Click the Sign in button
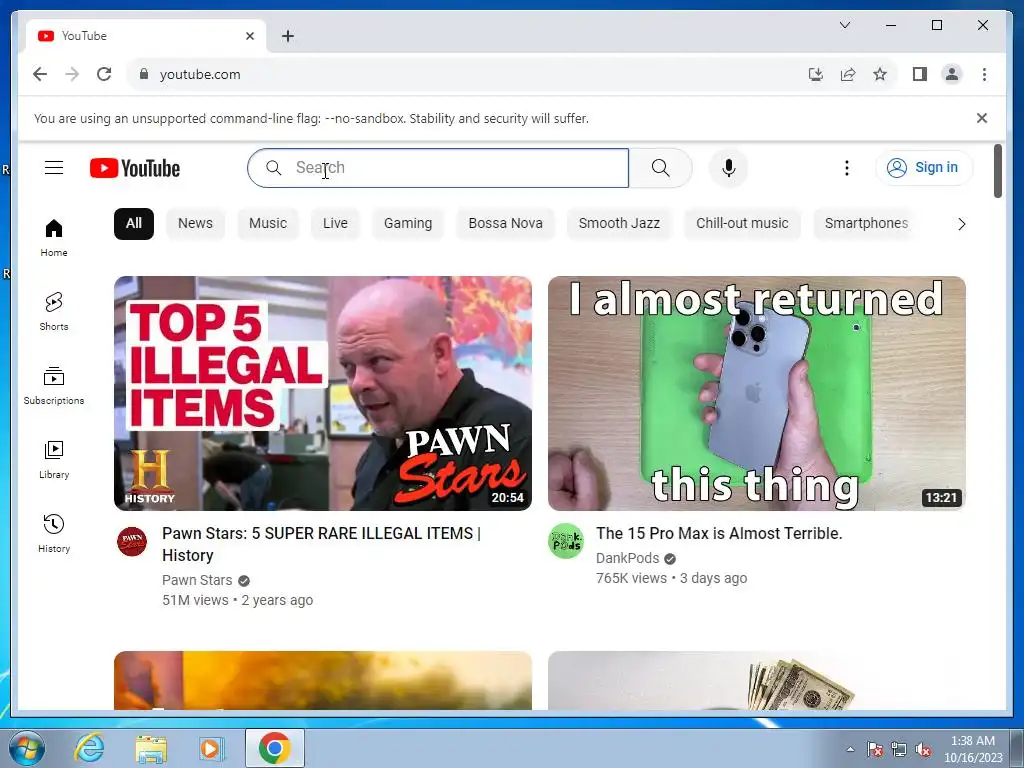1024x768 pixels. (x=924, y=168)
